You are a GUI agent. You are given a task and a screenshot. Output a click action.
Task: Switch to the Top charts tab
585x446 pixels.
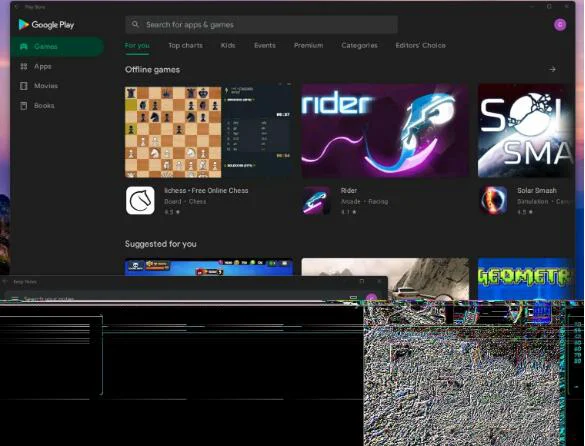185,46
